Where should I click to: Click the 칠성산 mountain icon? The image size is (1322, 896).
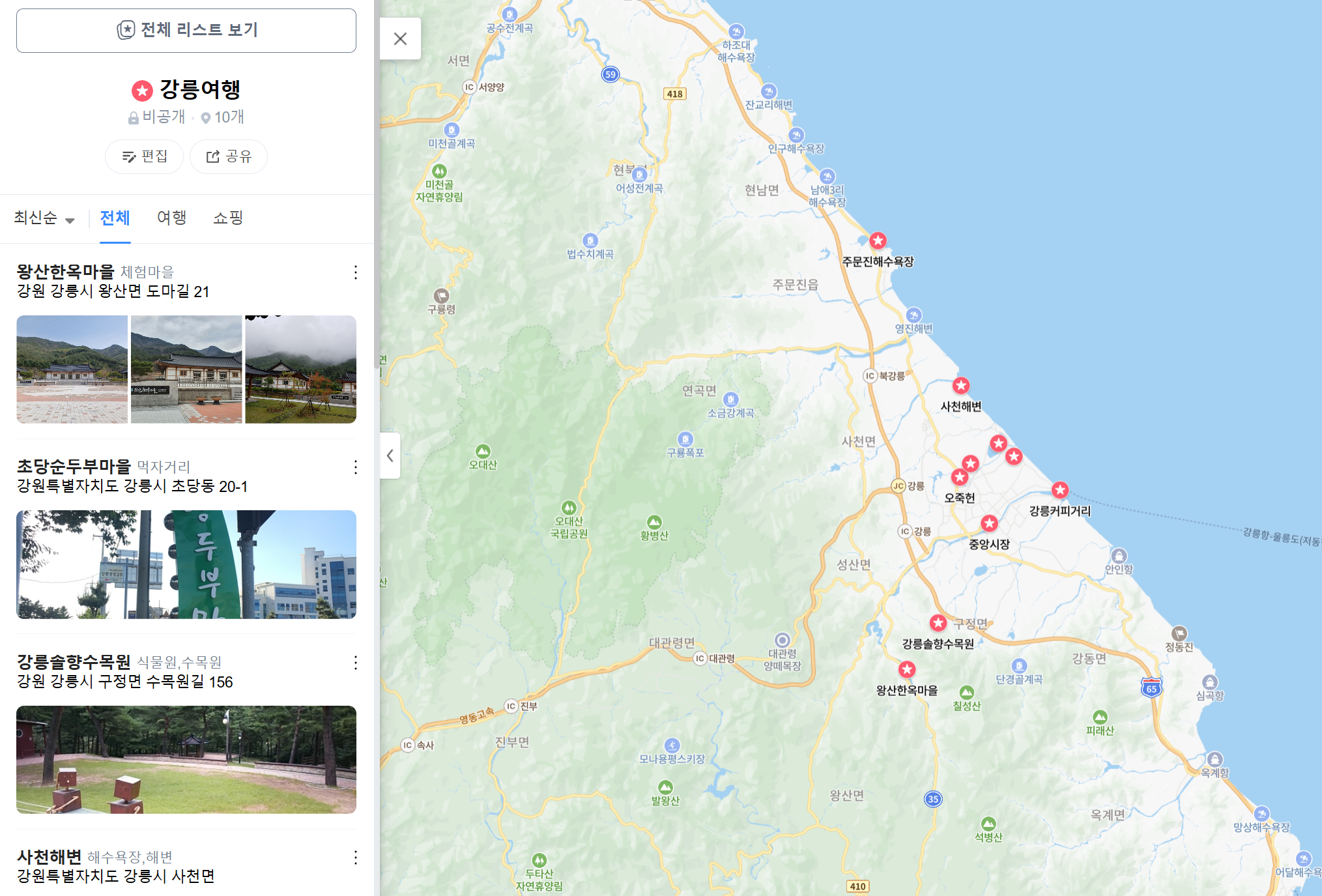tap(967, 692)
